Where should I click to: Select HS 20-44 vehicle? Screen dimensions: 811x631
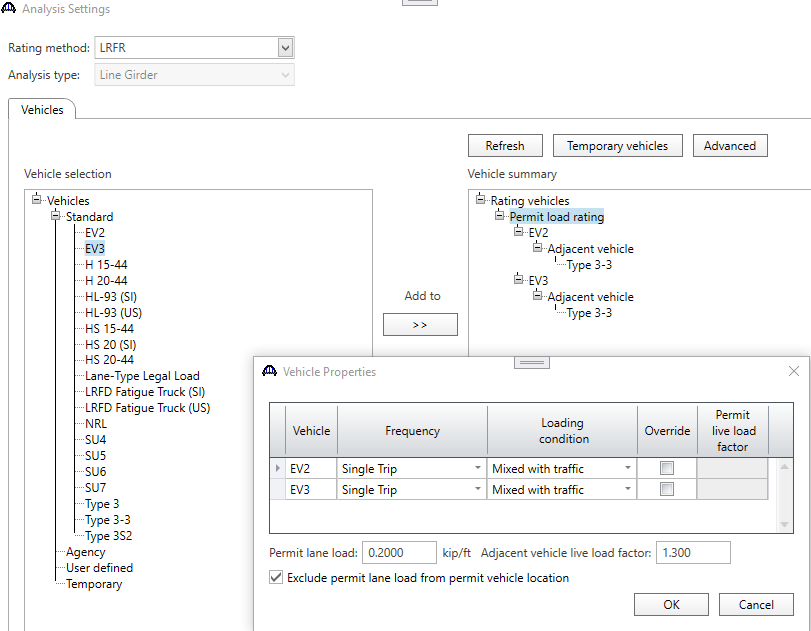110,360
